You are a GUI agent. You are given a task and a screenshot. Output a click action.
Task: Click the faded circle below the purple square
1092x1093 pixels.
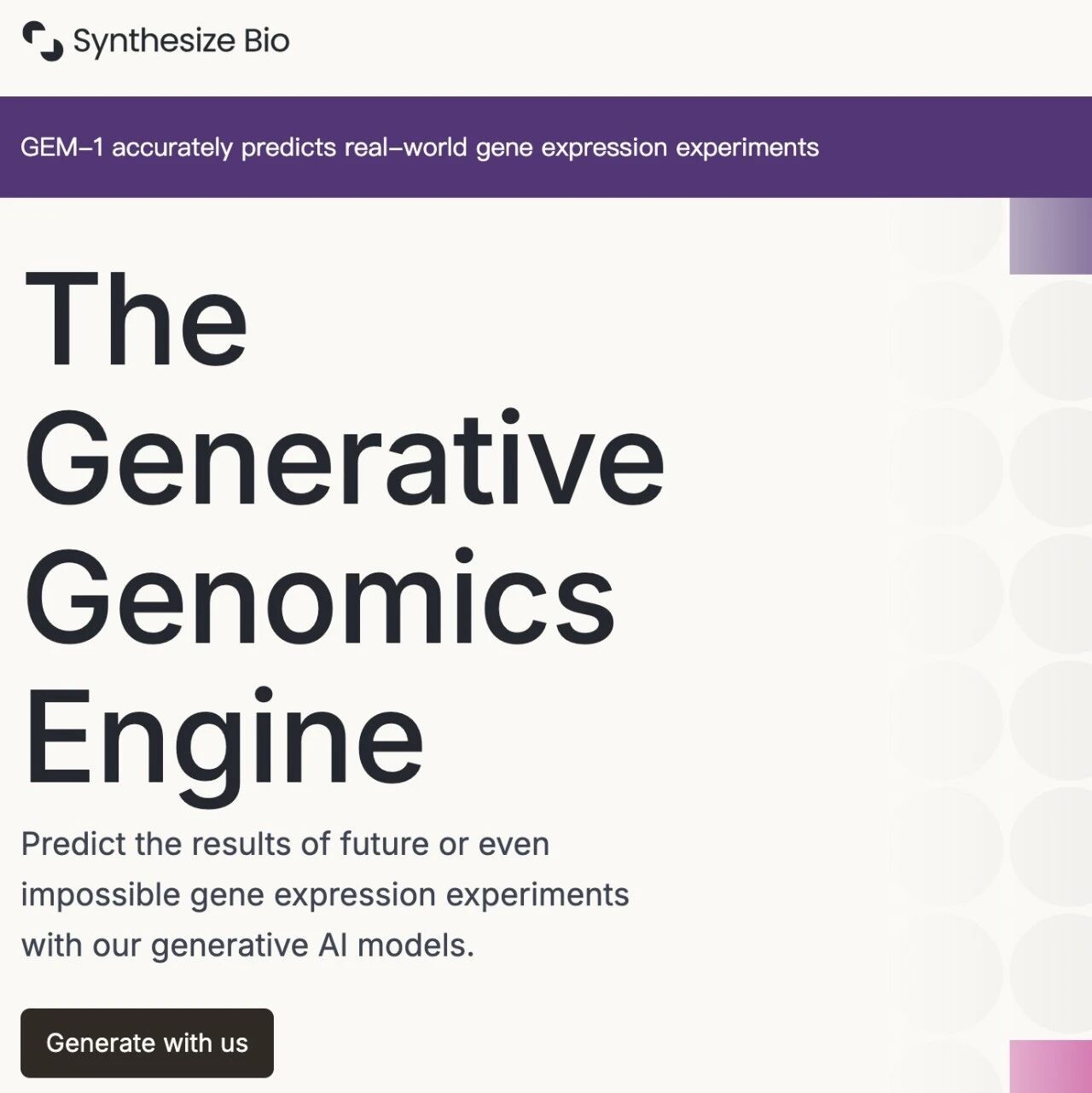point(1051,340)
